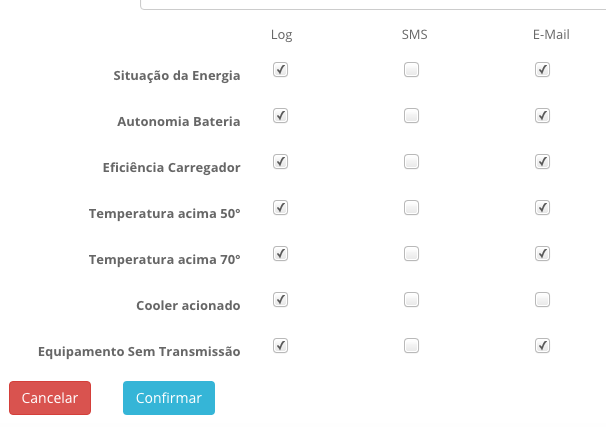Uncheck Log for Eficiência Carregador
This screenshot has height=427, width=606.
pos(281,161)
